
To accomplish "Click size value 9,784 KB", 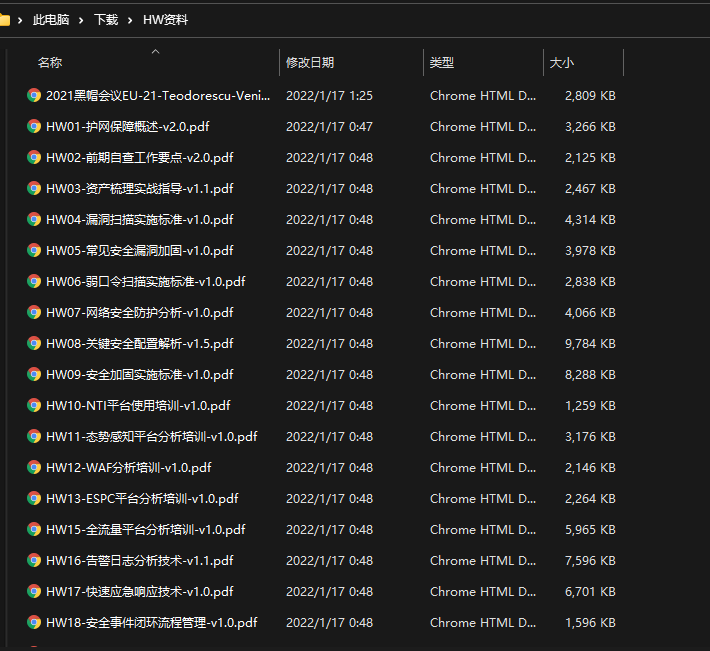I will pyautogui.click(x=590, y=344).
